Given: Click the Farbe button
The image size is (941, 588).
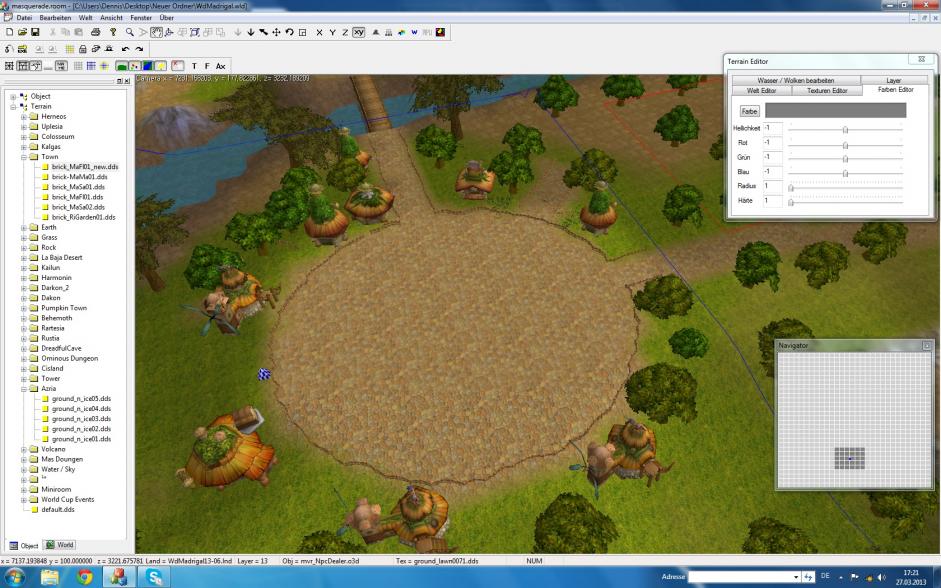Looking at the screenshot, I should (749, 111).
